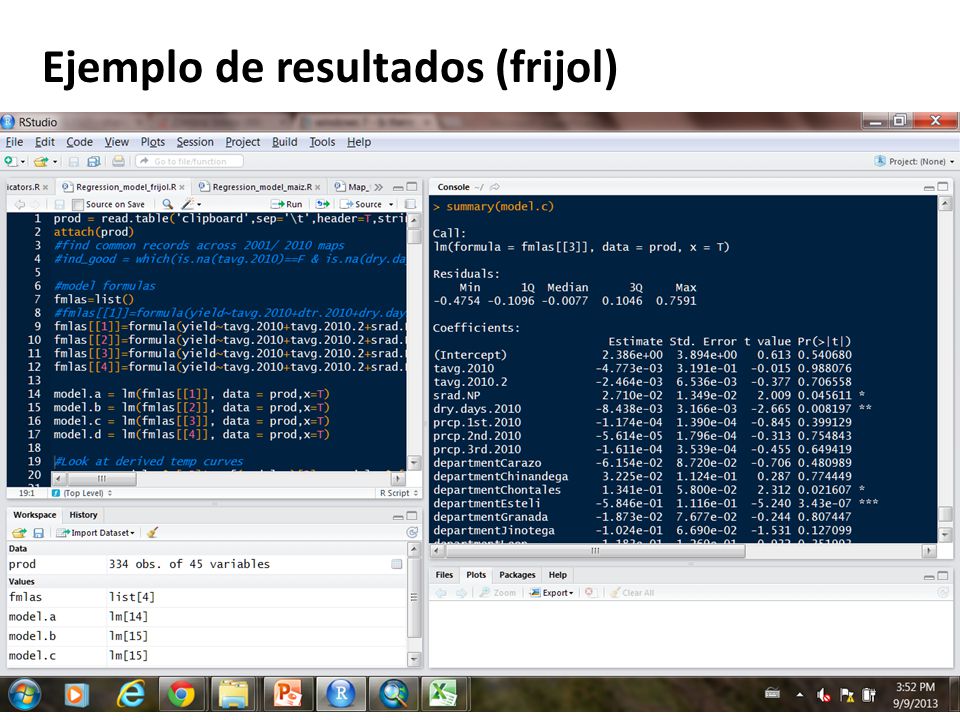Show more editor tabs chevron
Screen dimensions: 960x720
(x=378, y=187)
